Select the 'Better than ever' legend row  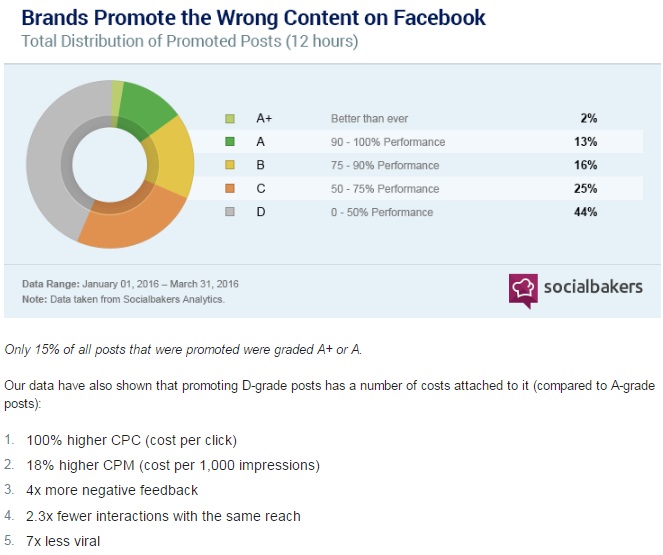[369, 118]
